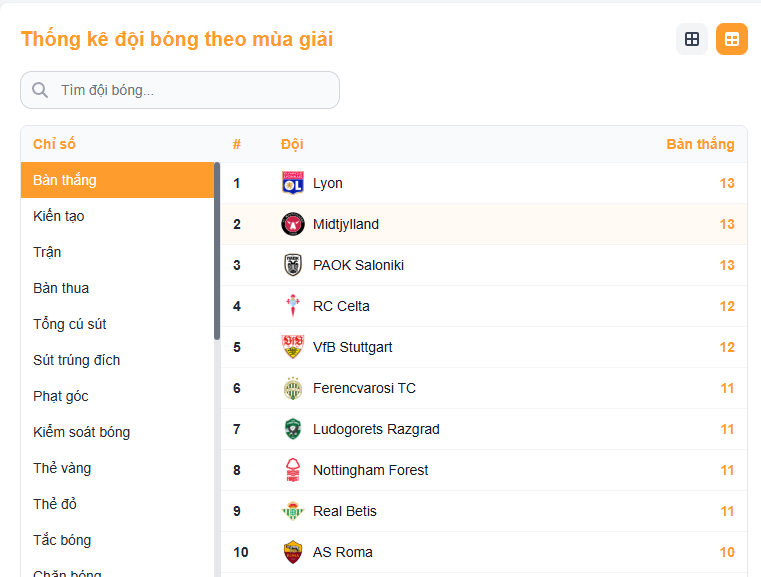This screenshot has height=577, width=761.
Task: Click the Lyon club logo
Action: 292,183
